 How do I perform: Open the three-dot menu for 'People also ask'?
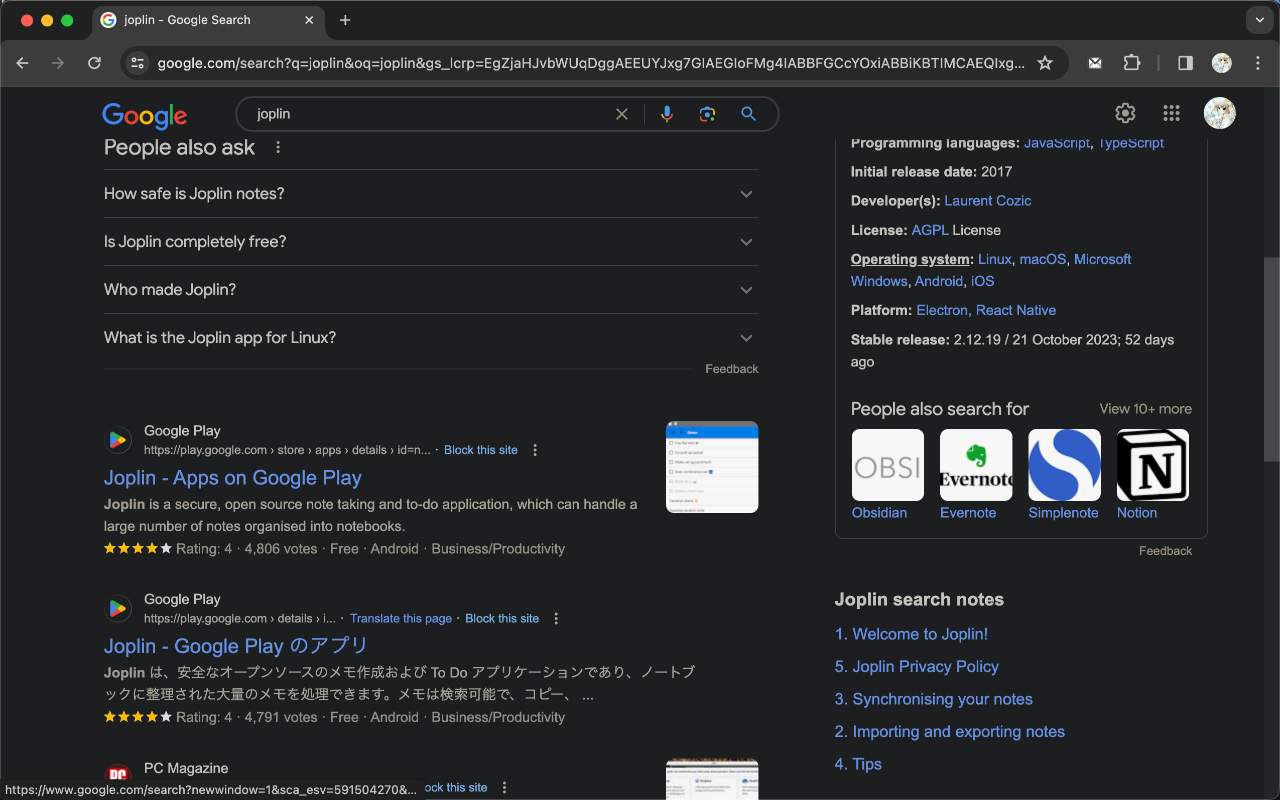(277, 146)
